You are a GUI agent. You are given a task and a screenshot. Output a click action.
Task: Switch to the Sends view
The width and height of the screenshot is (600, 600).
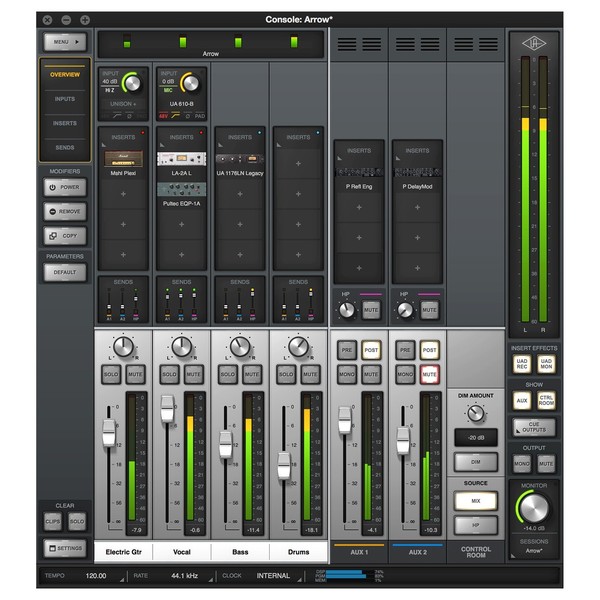pos(65,147)
